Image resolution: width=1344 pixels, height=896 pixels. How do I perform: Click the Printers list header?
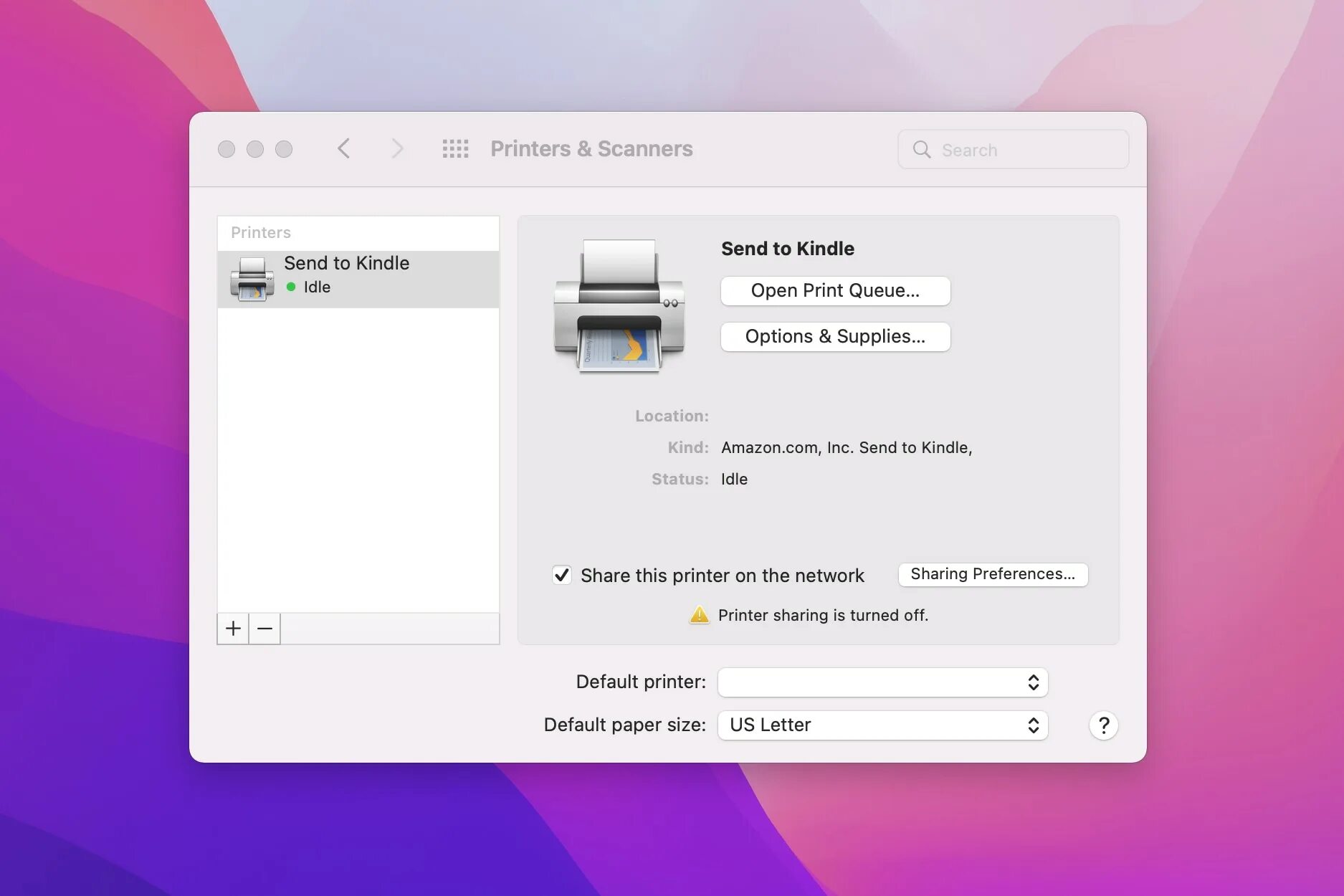tap(261, 232)
